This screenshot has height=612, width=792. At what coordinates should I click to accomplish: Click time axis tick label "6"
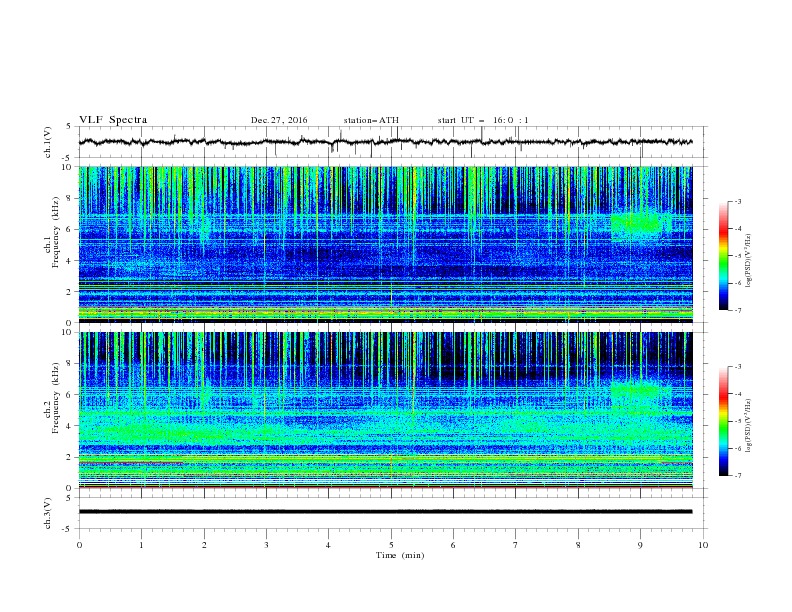coord(453,545)
